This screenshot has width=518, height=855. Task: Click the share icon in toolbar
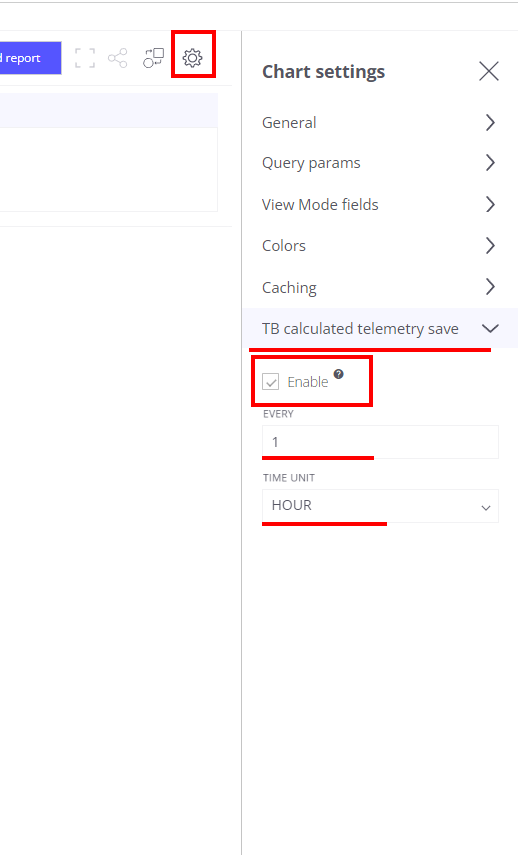point(118,58)
